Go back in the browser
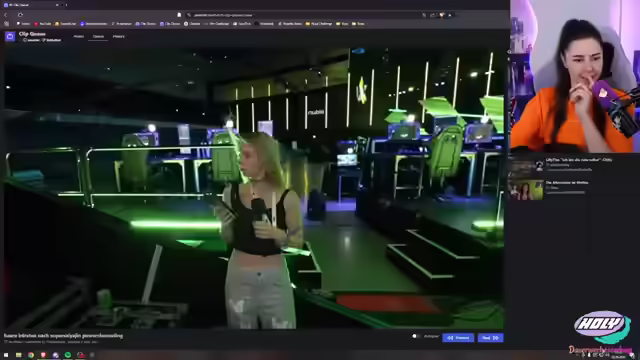This screenshot has height=360, width=640. coord(6,15)
